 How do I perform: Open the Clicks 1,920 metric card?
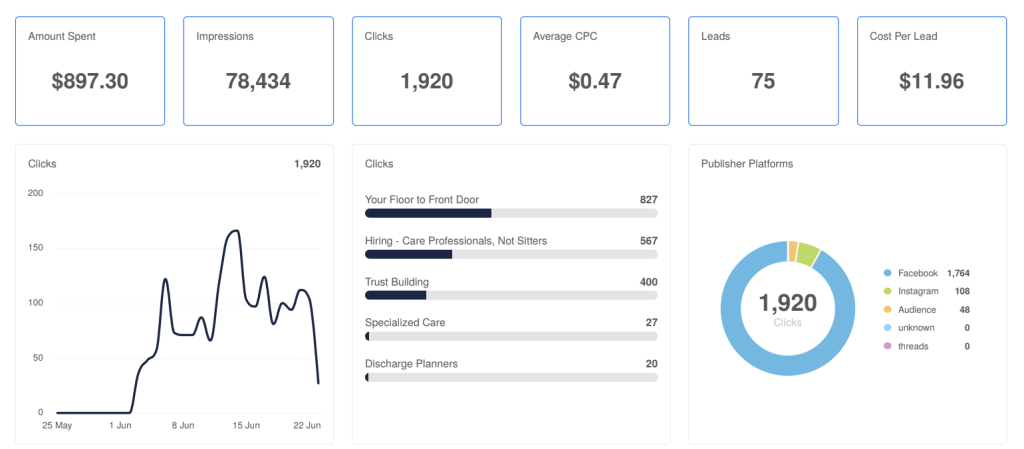(x=427, y=71)
